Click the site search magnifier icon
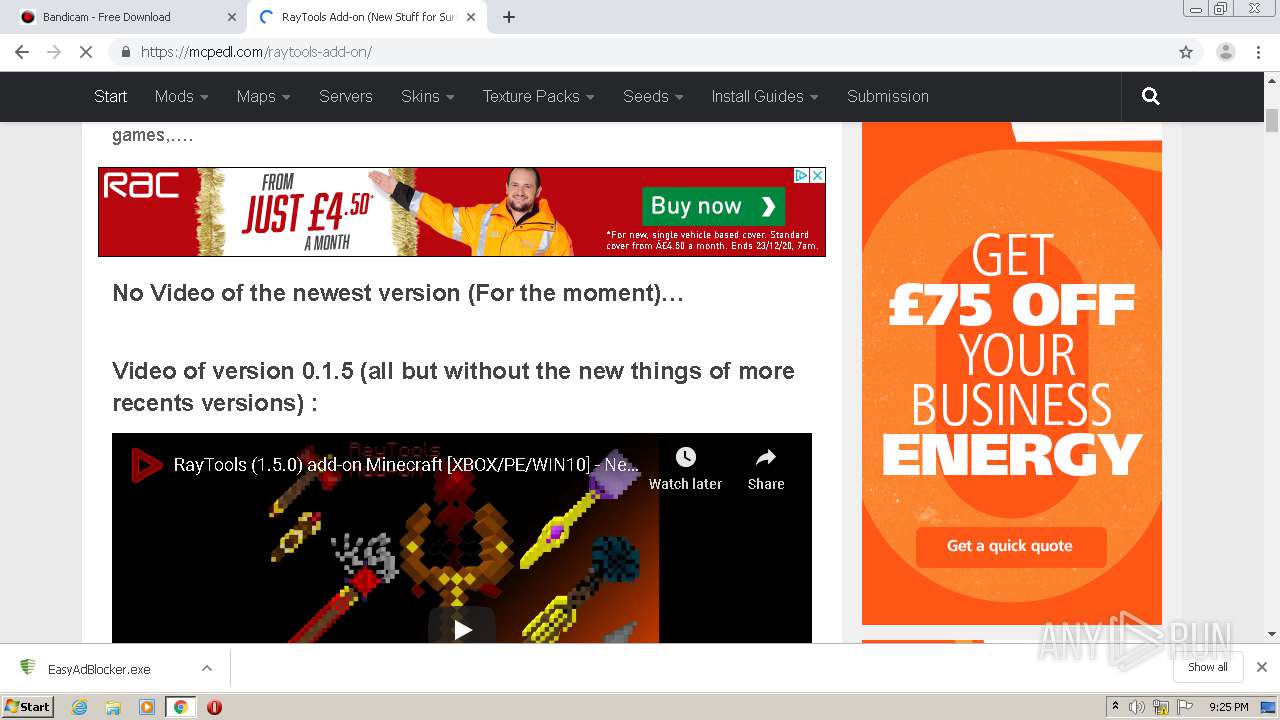1280x720 pixels. coord(1151,96)
